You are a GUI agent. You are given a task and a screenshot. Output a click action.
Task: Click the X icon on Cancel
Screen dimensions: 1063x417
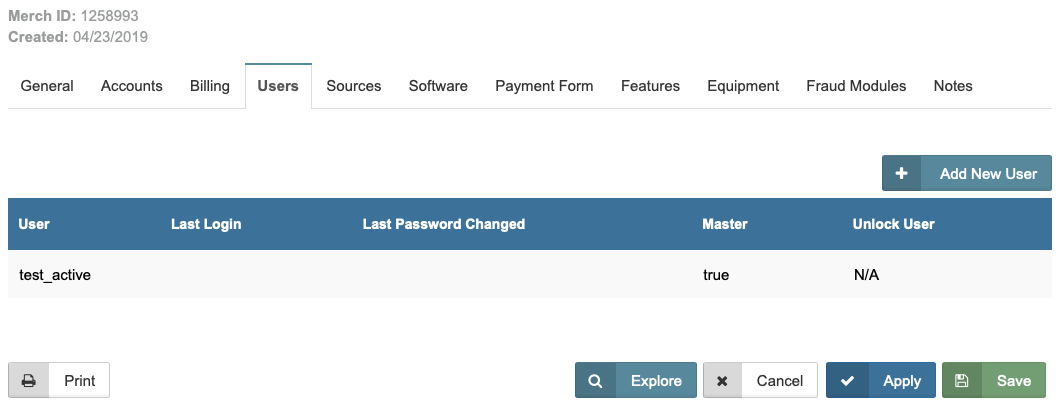[x=722, y=381]
